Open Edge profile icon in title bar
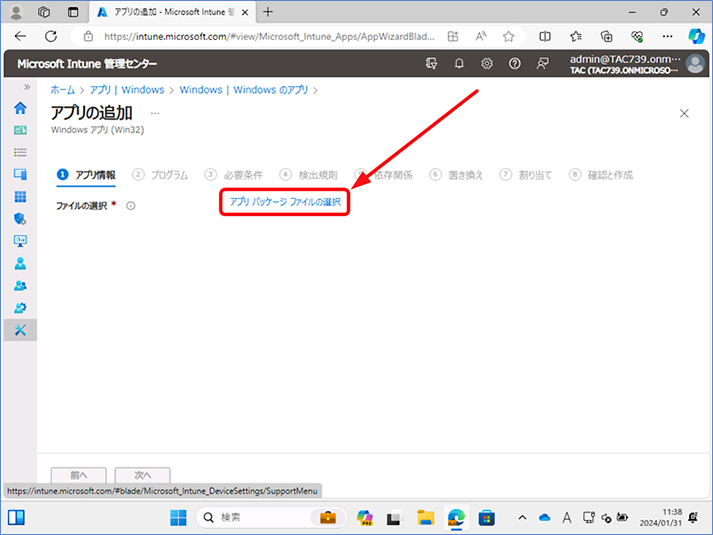Screen dimensions: 713x535 (16, 12)
